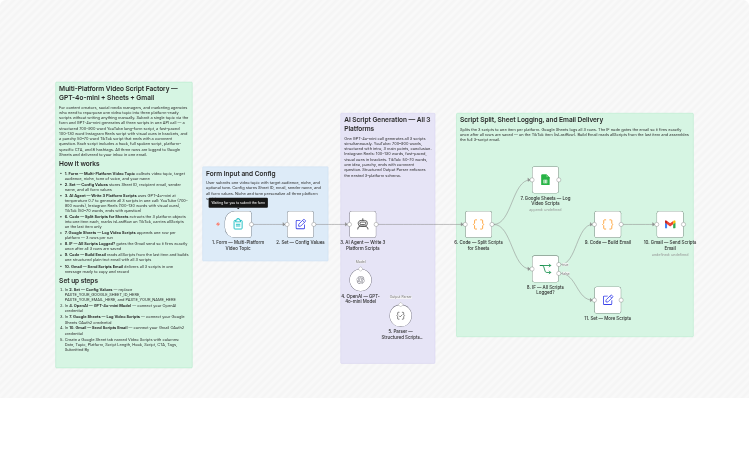Open the OpenAI GPT-4o-mini Model node
Viewport: 749px width, 450px height.
[x=360, y=280]
